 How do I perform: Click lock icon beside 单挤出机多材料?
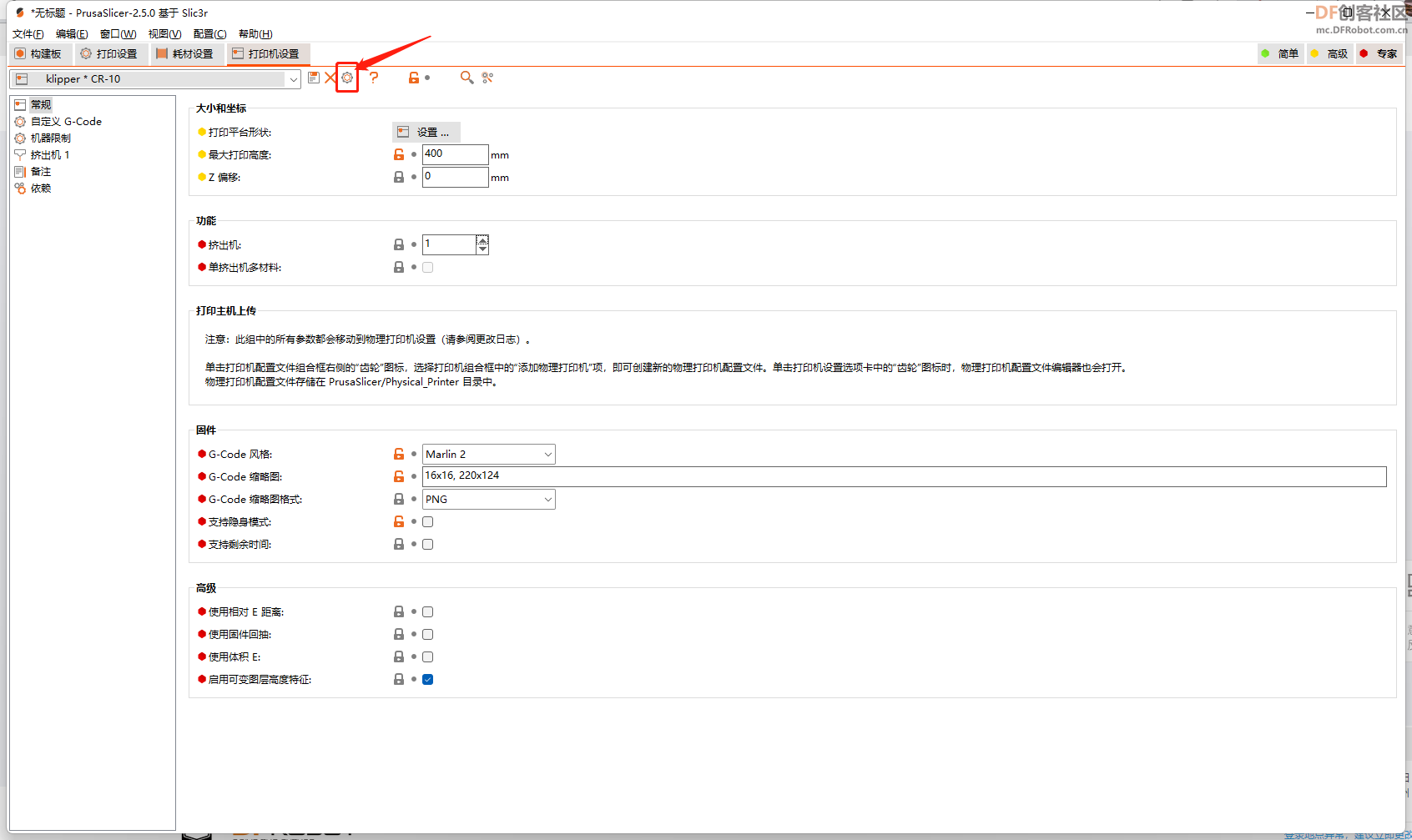click(399, 267)
